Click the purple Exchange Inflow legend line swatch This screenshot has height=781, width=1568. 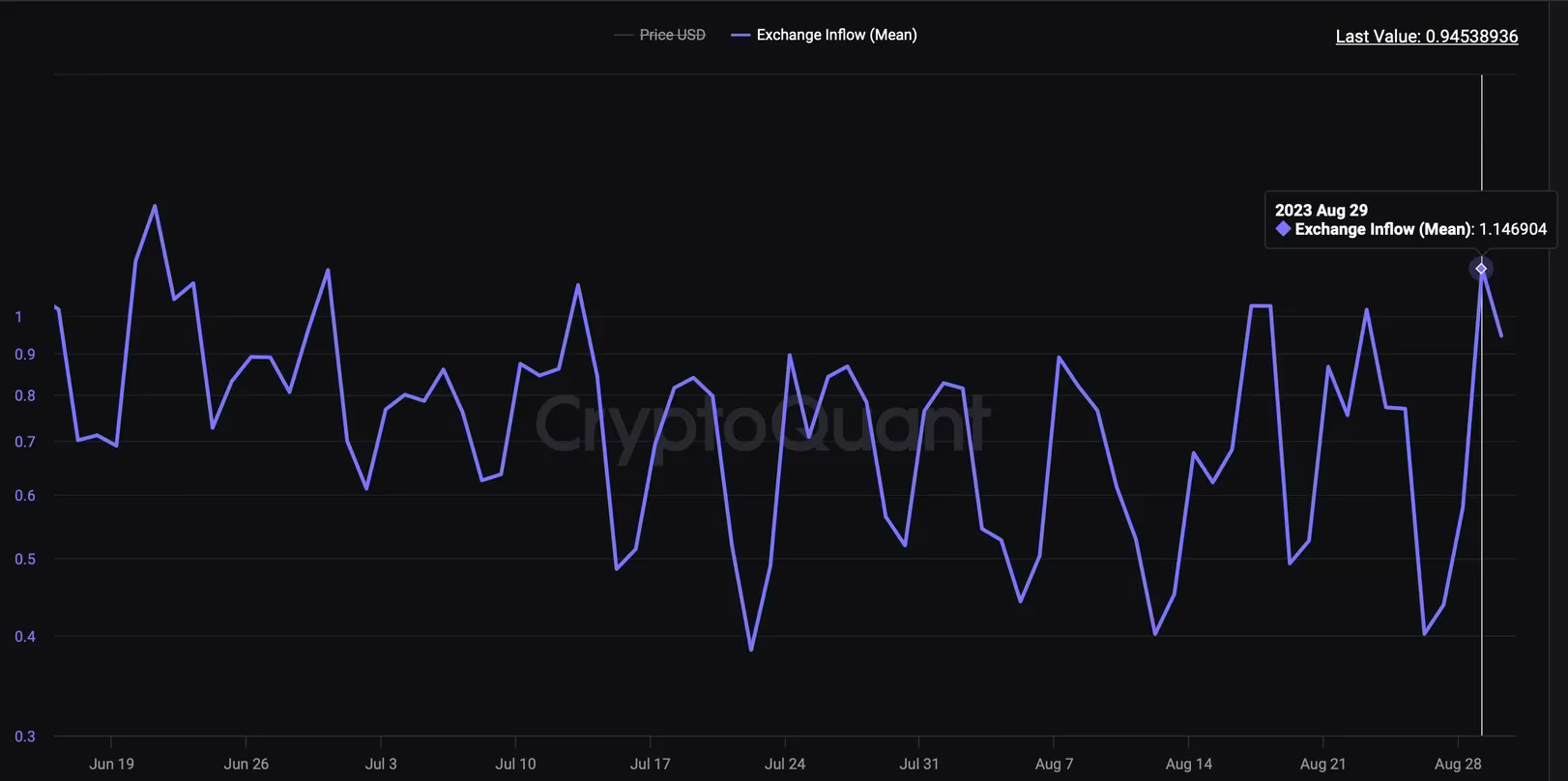click(740, 35)
